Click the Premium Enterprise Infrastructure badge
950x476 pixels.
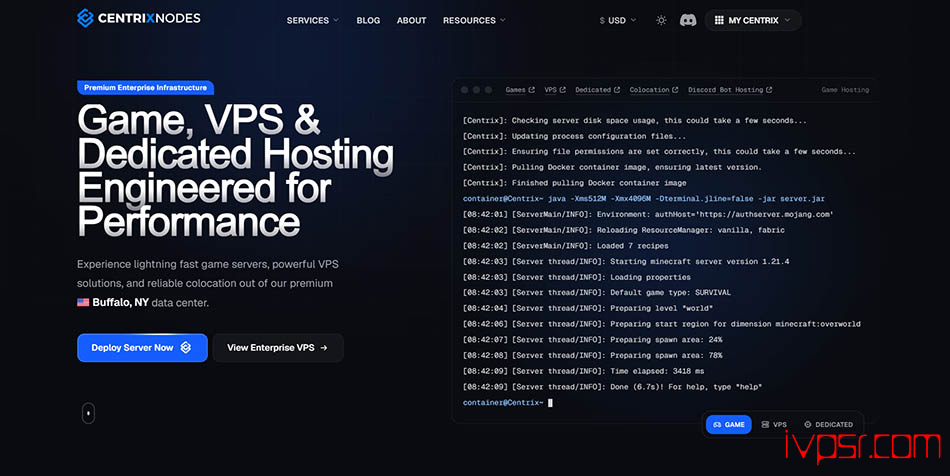(x=145, y=88)
